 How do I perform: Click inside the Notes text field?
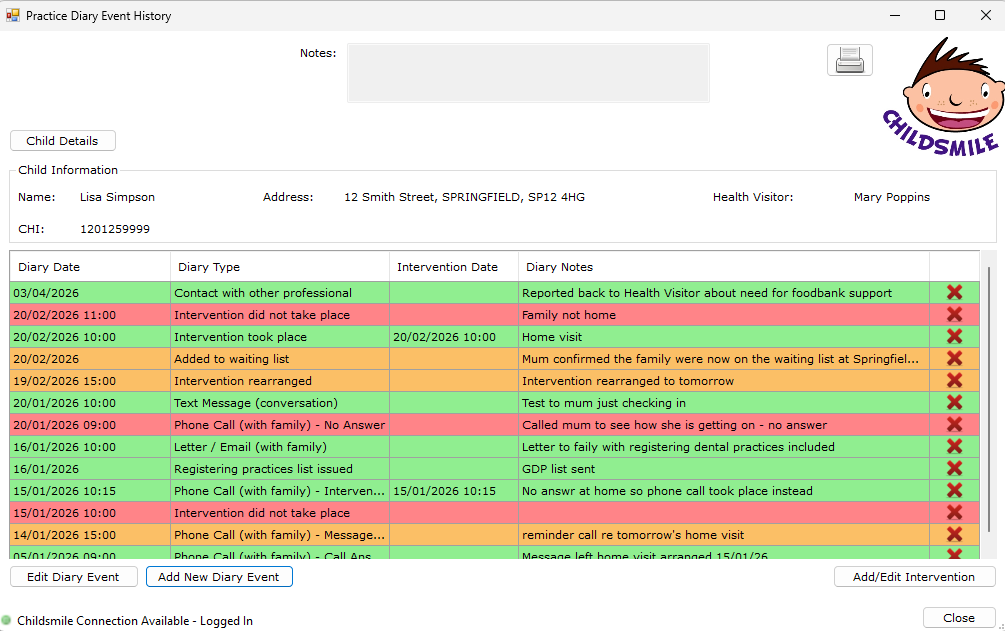[x=528, y=73]
